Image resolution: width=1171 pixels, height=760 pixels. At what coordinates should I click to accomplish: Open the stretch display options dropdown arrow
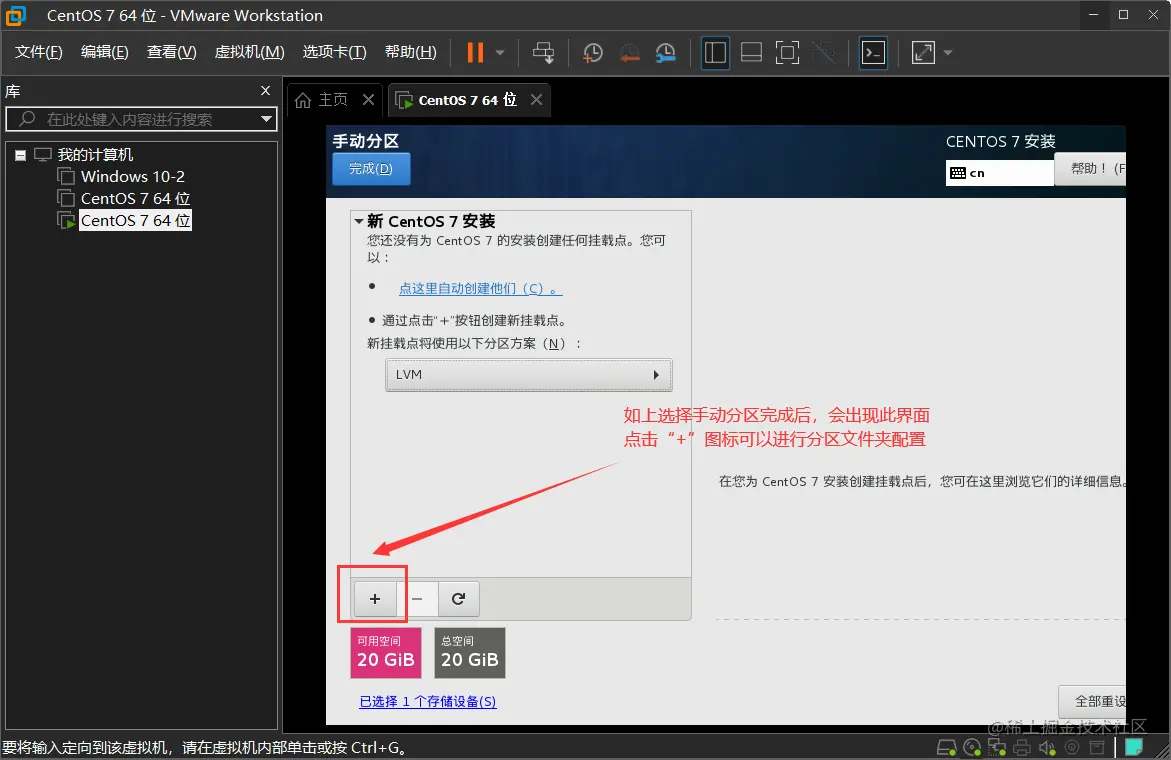(x=948, y=52)
